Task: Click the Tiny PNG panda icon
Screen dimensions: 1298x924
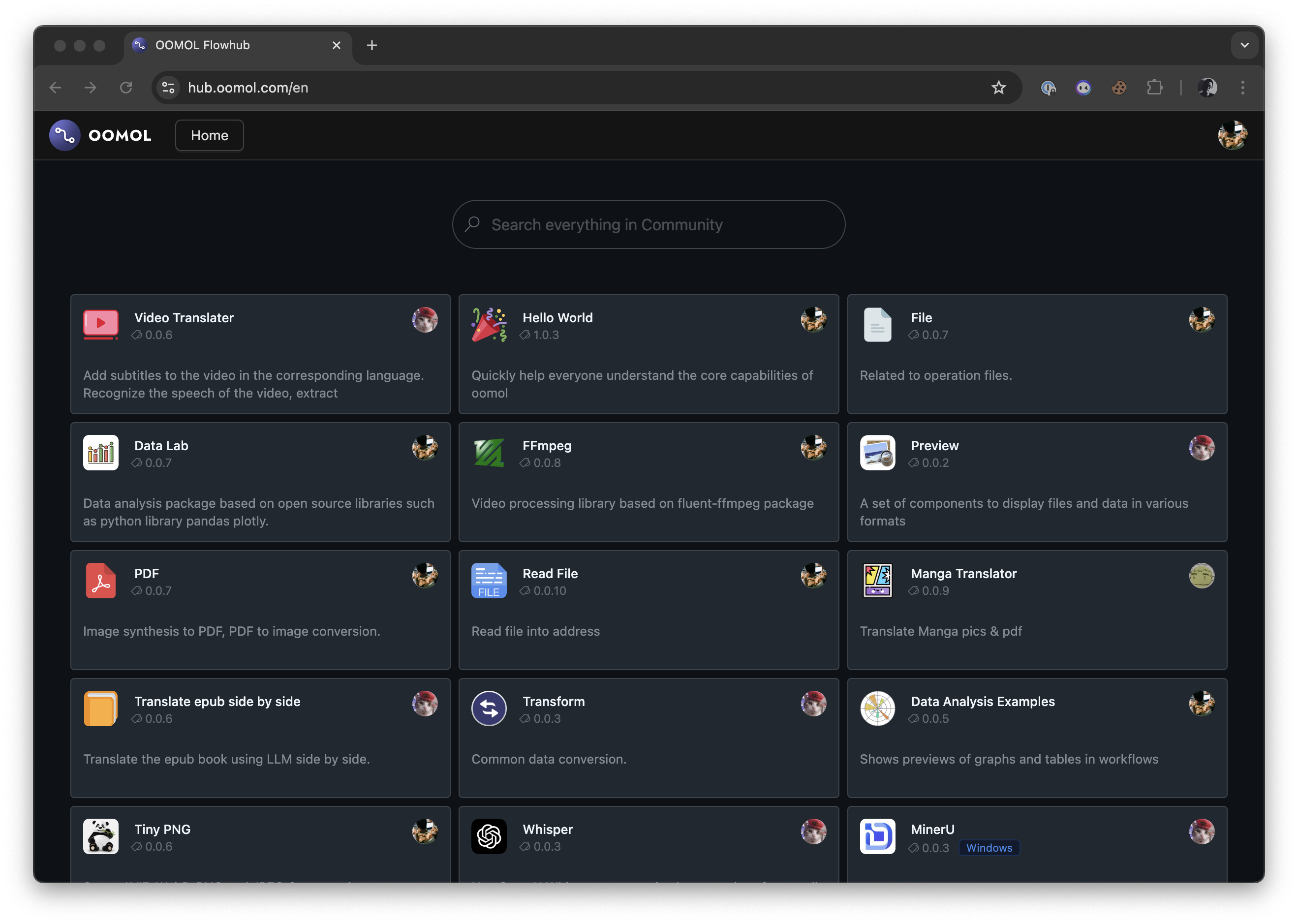Action: 101,836
